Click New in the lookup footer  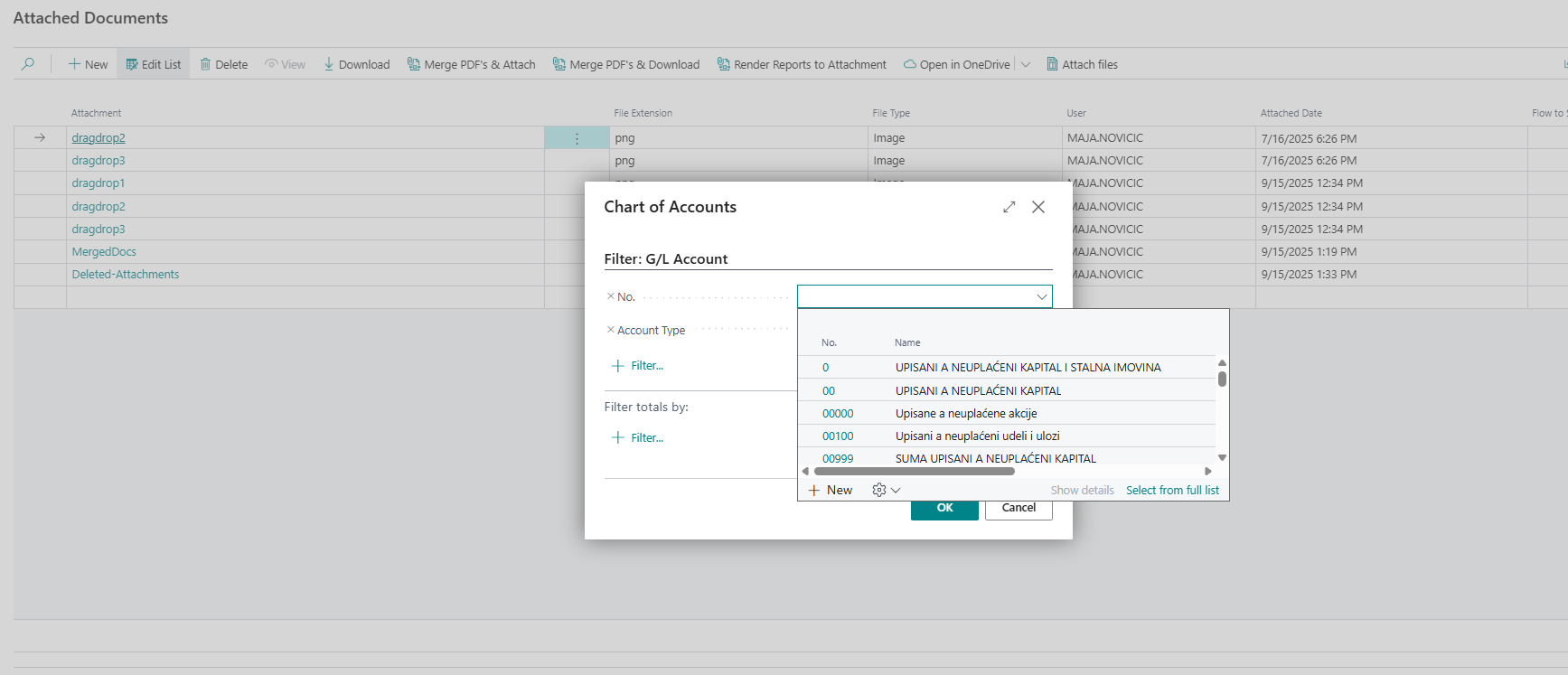point(831,490)
